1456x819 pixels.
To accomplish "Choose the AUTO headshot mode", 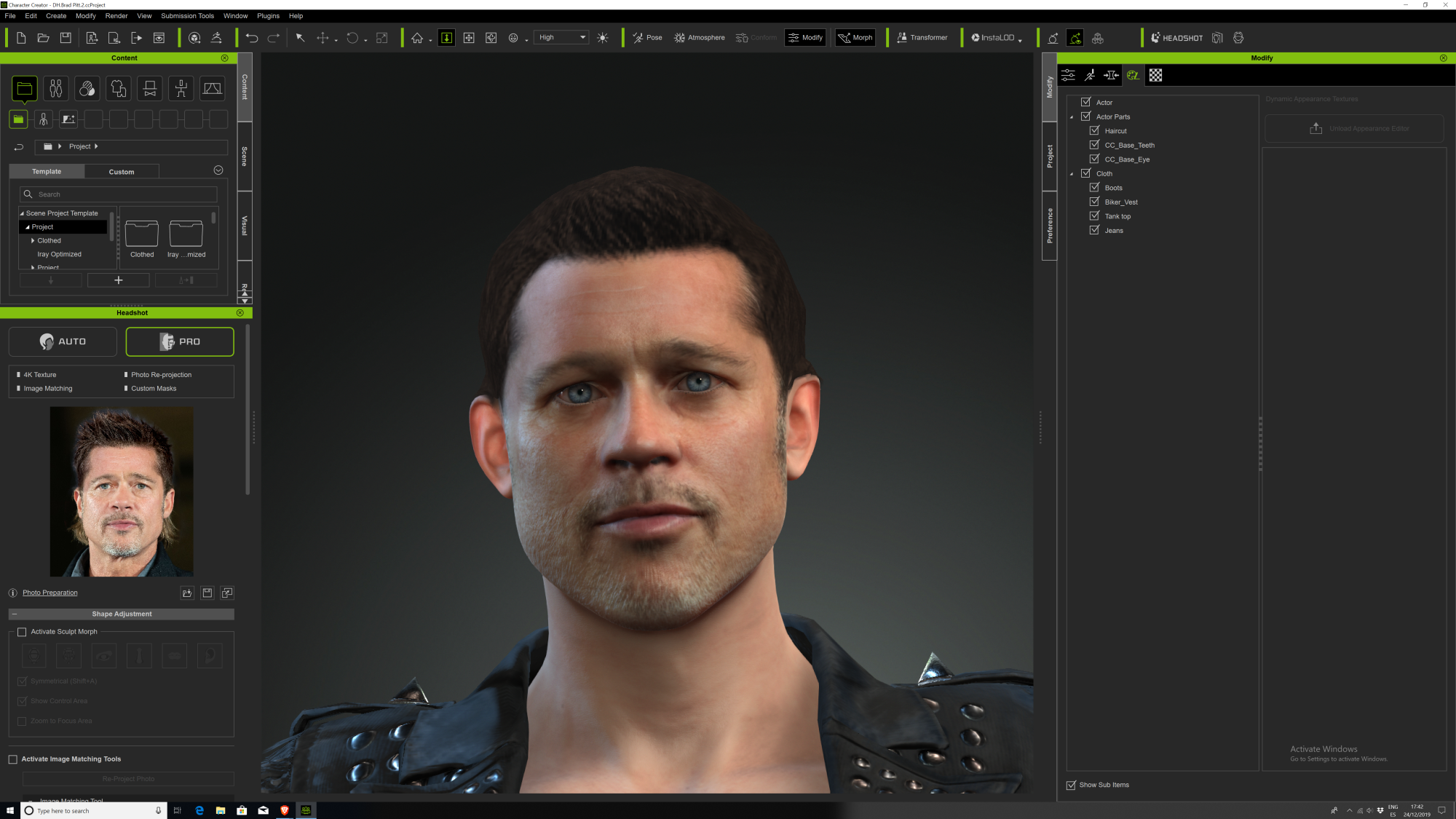I will (x=63, y=341).
